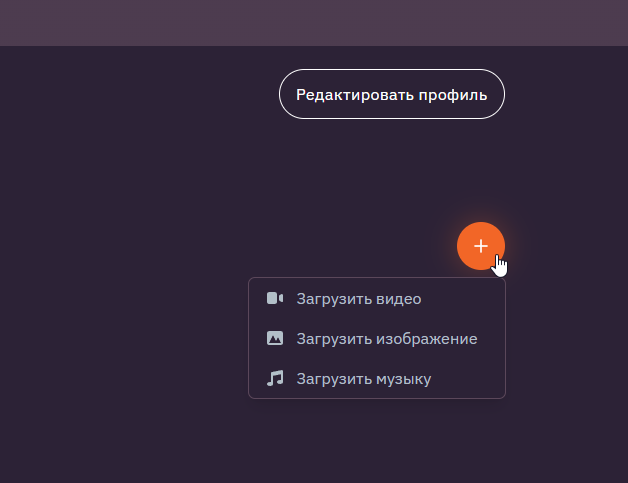Open Редактировать профиль
Viewport: 628px width, 483px height.
(x=391, y=95)
